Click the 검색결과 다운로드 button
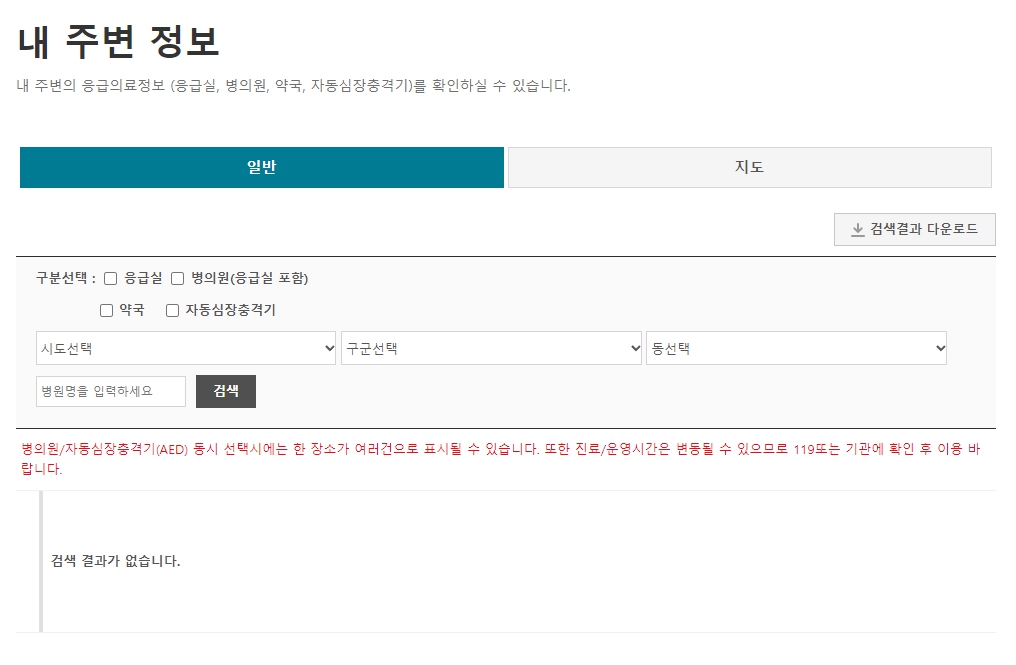 point(914,229)
